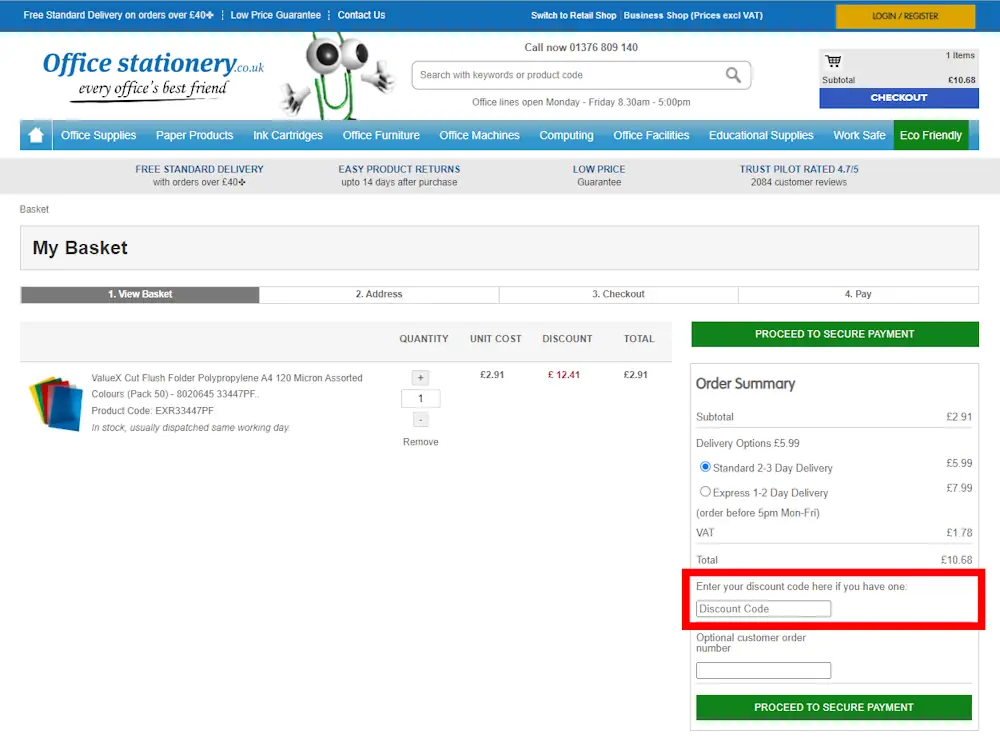This screenshot has height=738, width=1000.
Task: Open Low Price Guarantee link
Action: [x=276, y=15]
